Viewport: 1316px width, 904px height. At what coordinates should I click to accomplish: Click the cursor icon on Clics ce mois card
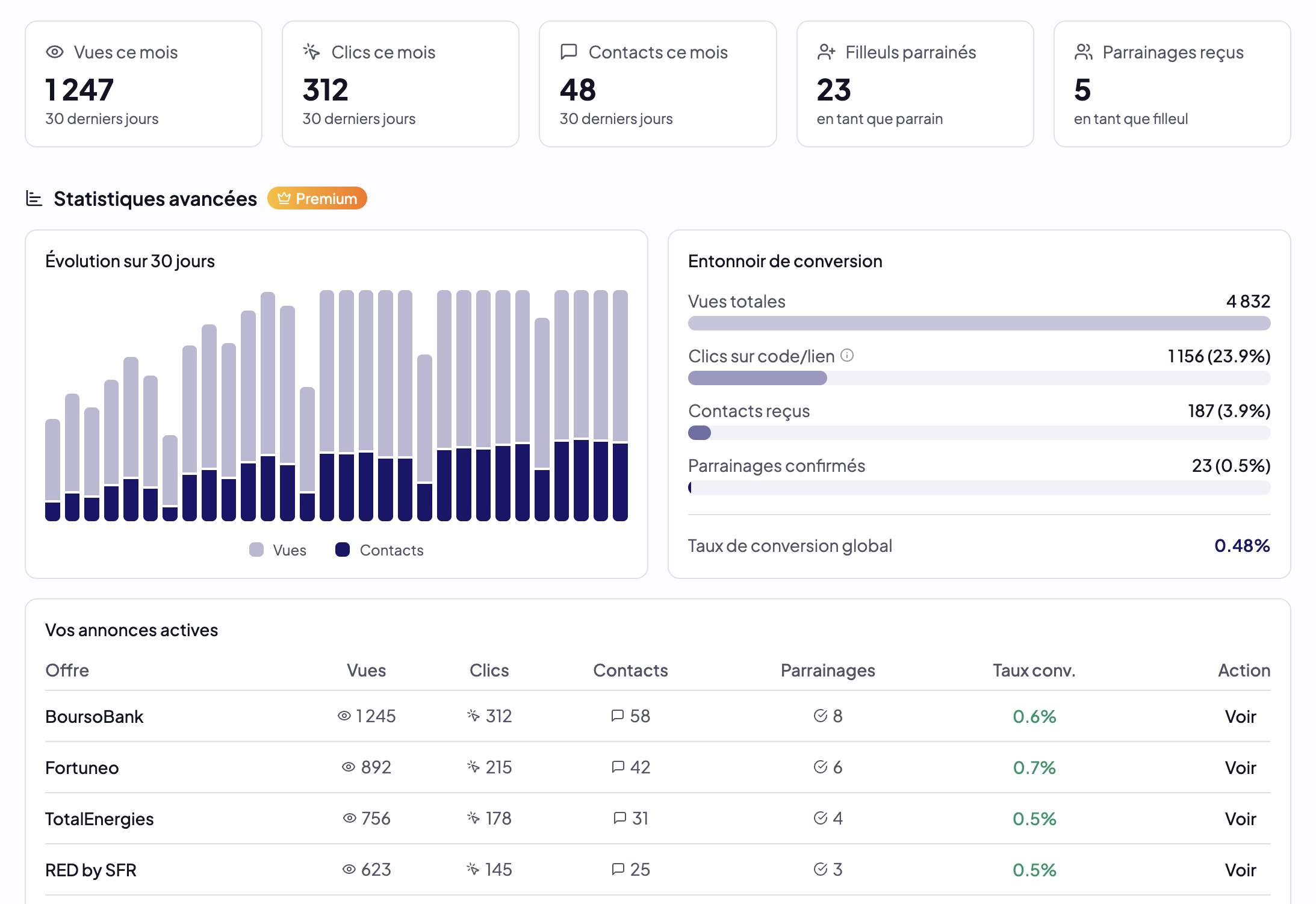pos(312,52)
